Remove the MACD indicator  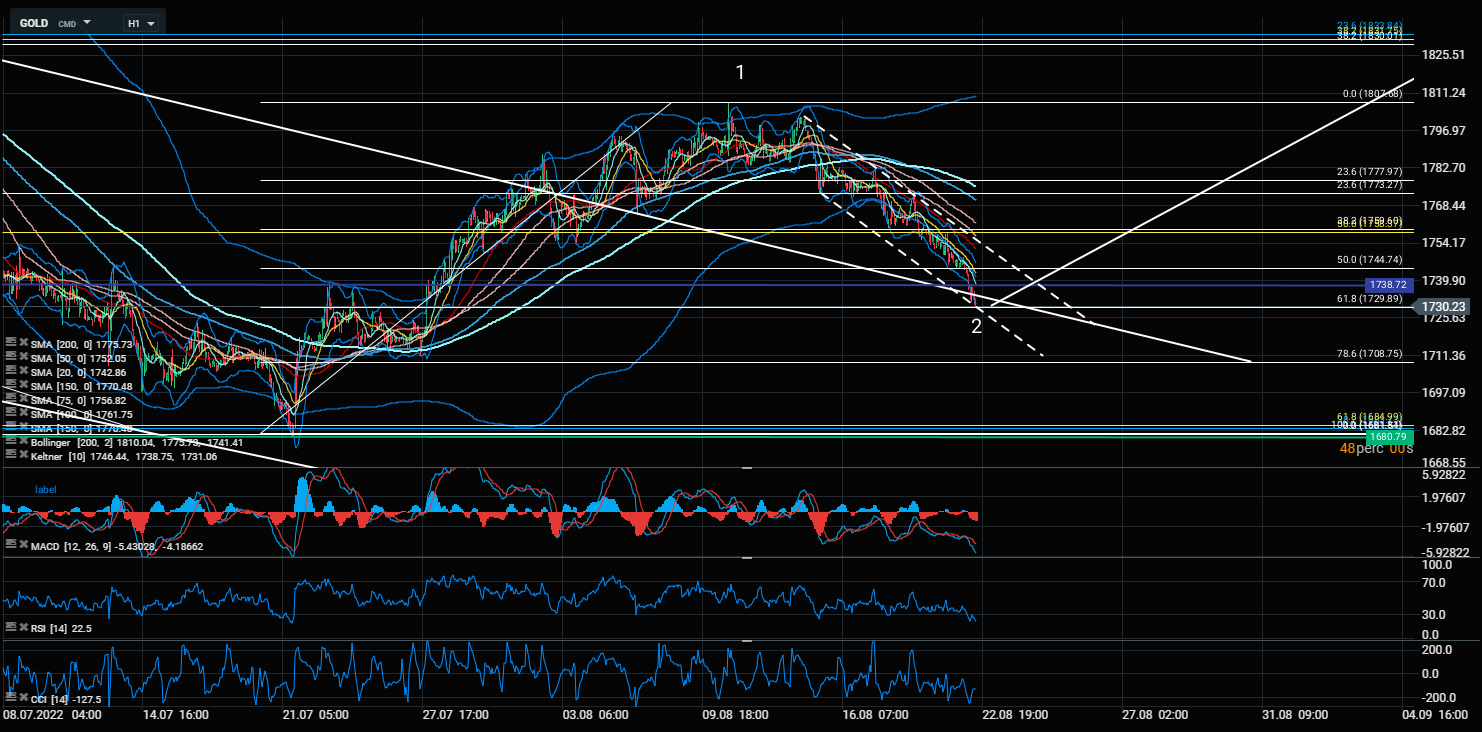(22, 547)
